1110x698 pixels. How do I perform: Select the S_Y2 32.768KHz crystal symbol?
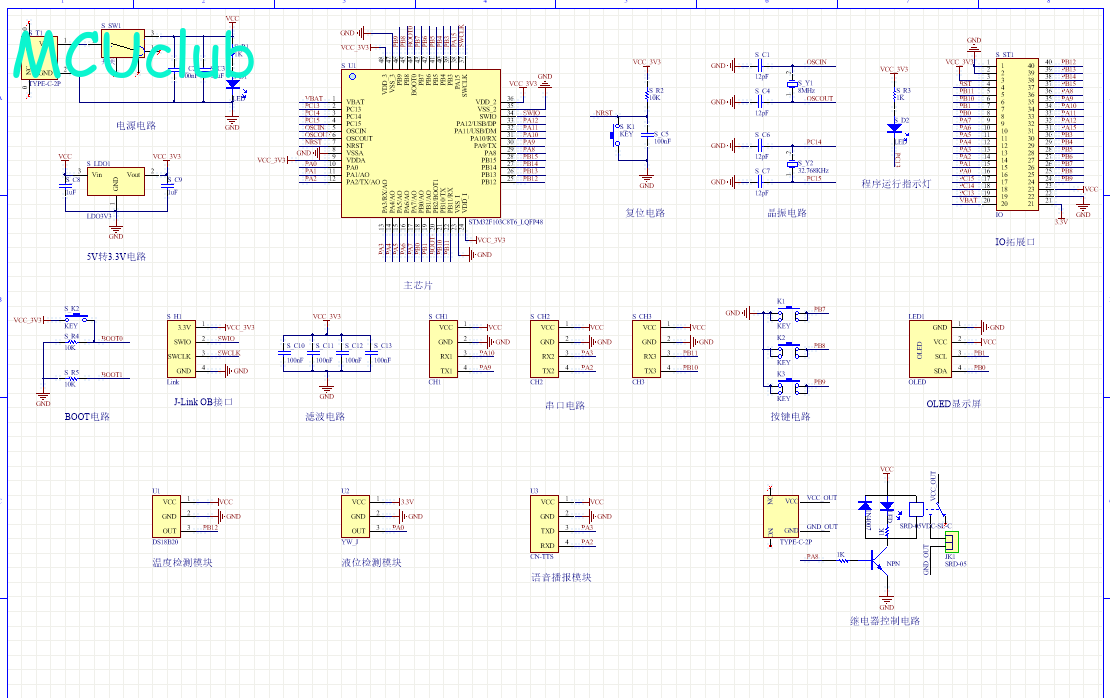[x=791, y=164]
